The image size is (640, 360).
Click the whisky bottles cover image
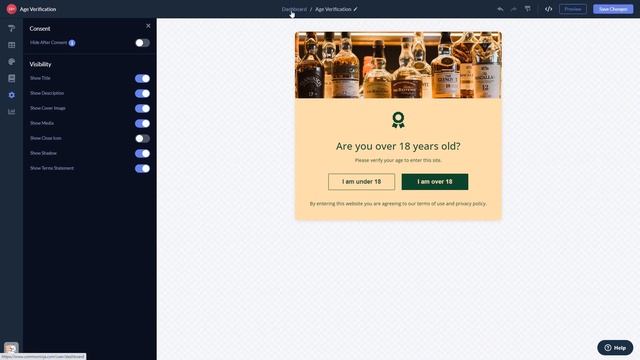click(x=398, y=65)
